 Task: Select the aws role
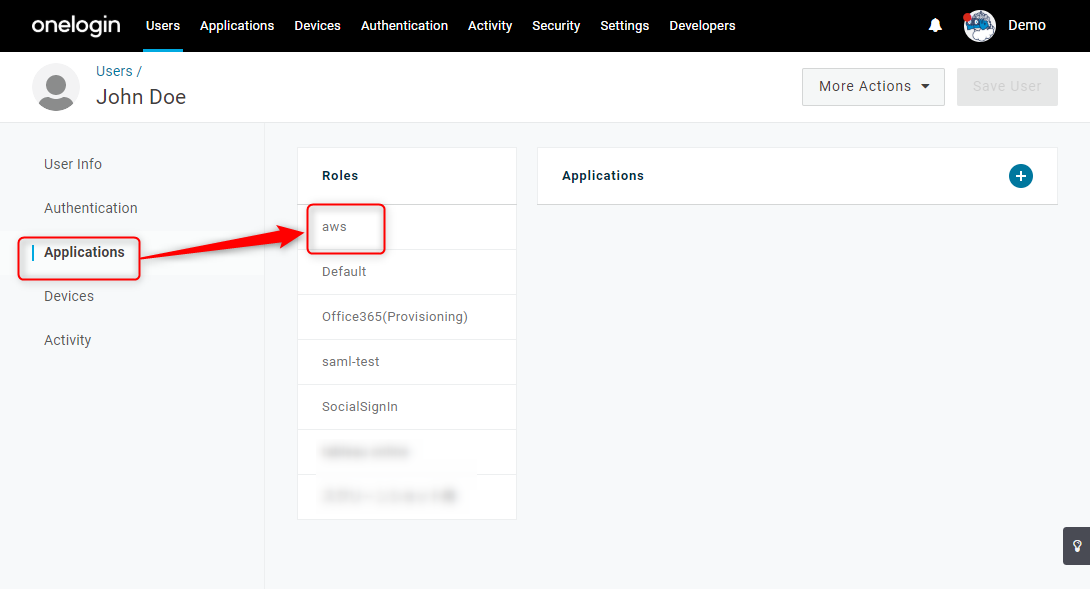point(407,227)
